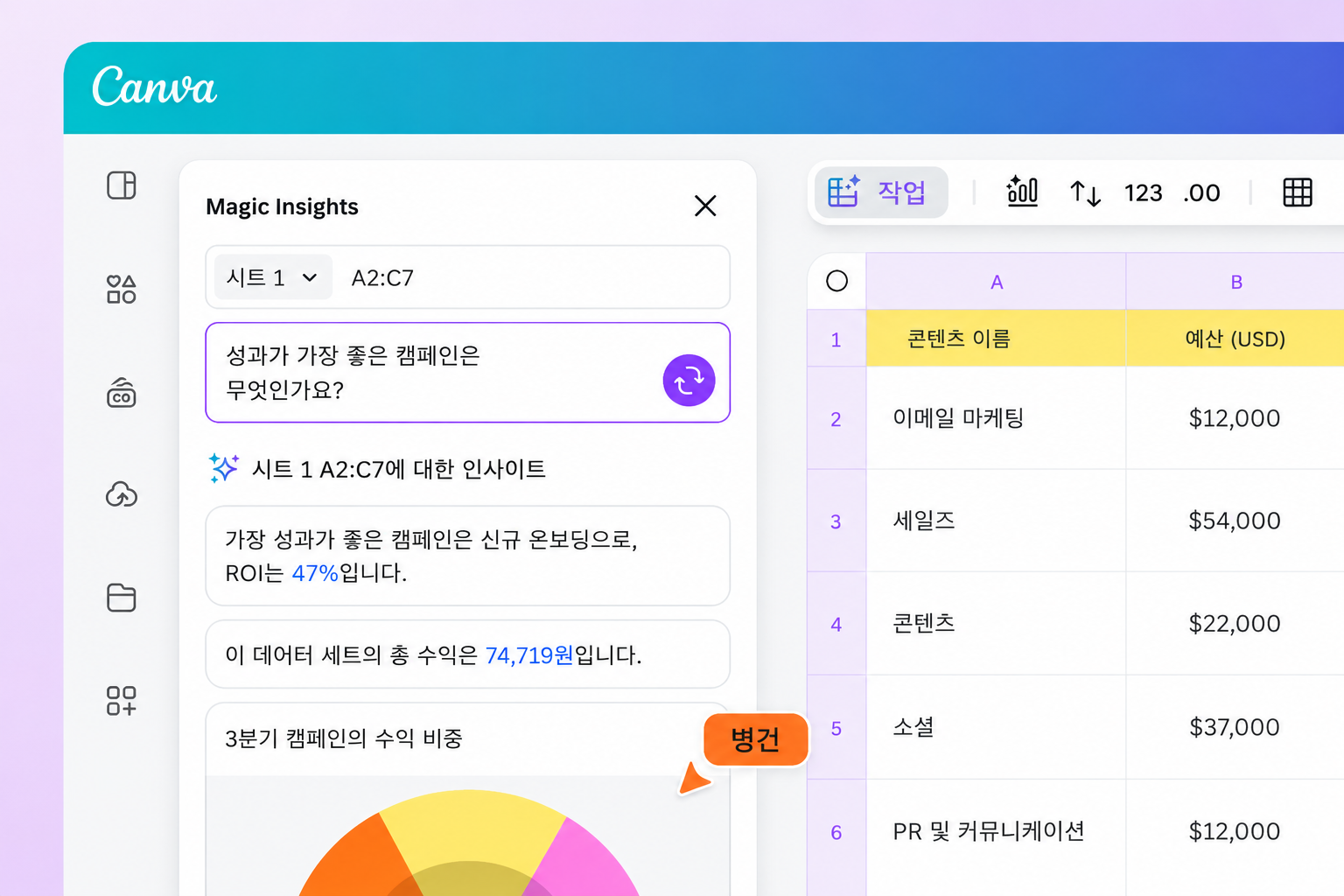This screenshot has width=1344, height=896.
Task: Regenerate insights with the purple refresh button
Action: (689, 381)
